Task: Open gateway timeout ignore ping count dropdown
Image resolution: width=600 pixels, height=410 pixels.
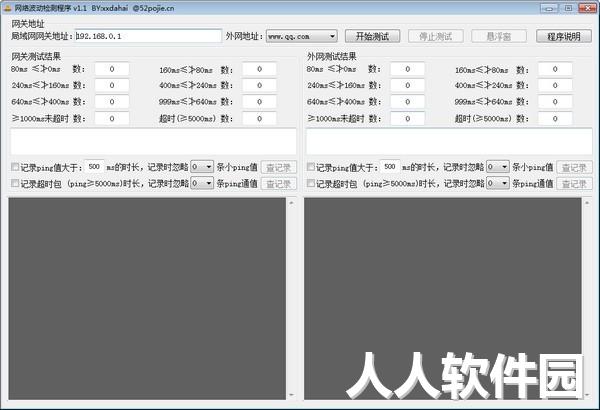Action: tap(202, 183)
